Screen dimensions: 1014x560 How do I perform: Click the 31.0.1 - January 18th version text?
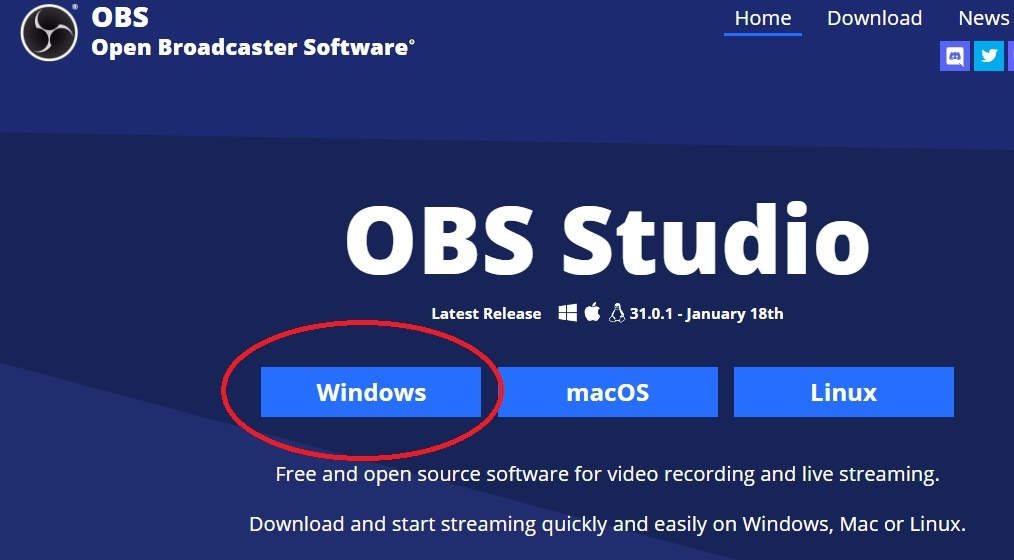(706, 314)
